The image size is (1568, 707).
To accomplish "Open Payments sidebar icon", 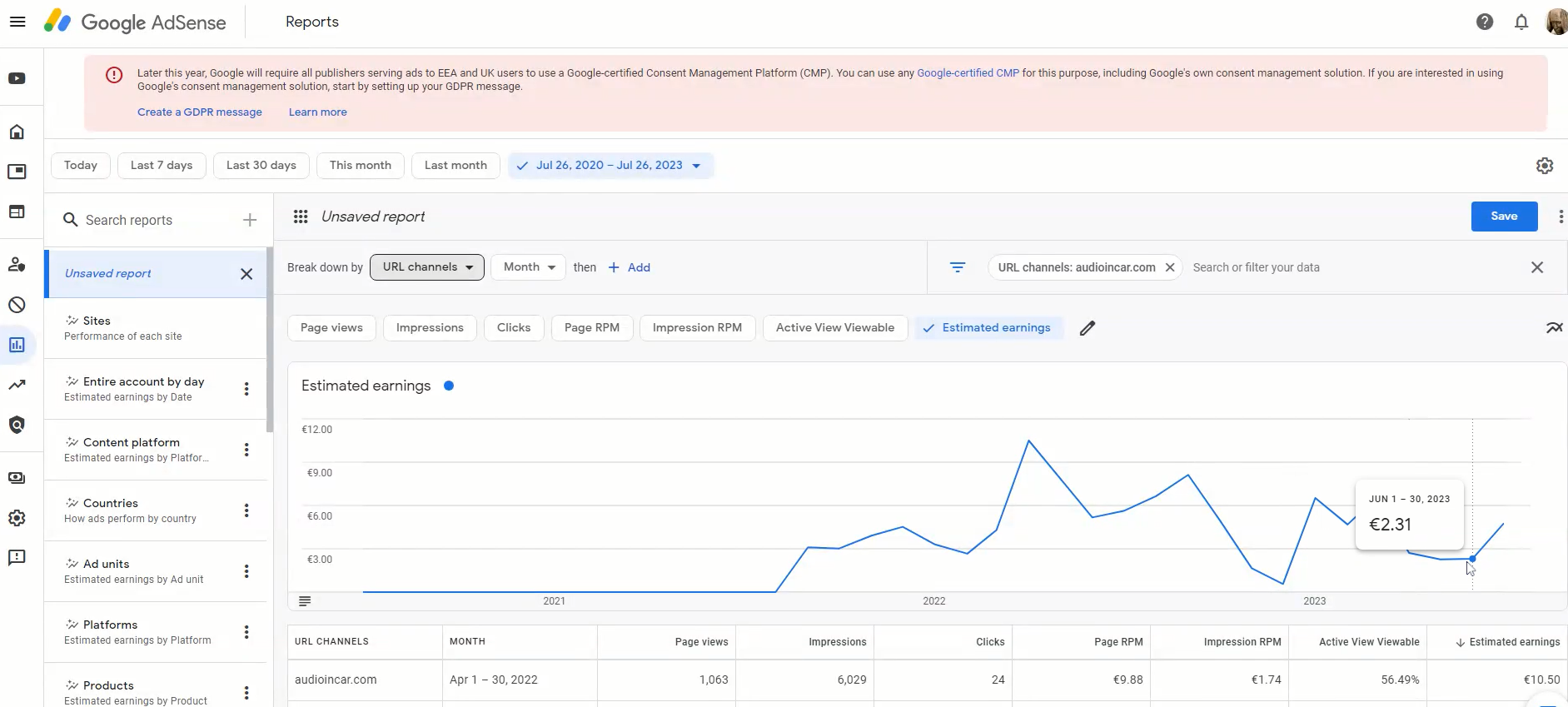I will click(x=17, y=478).
